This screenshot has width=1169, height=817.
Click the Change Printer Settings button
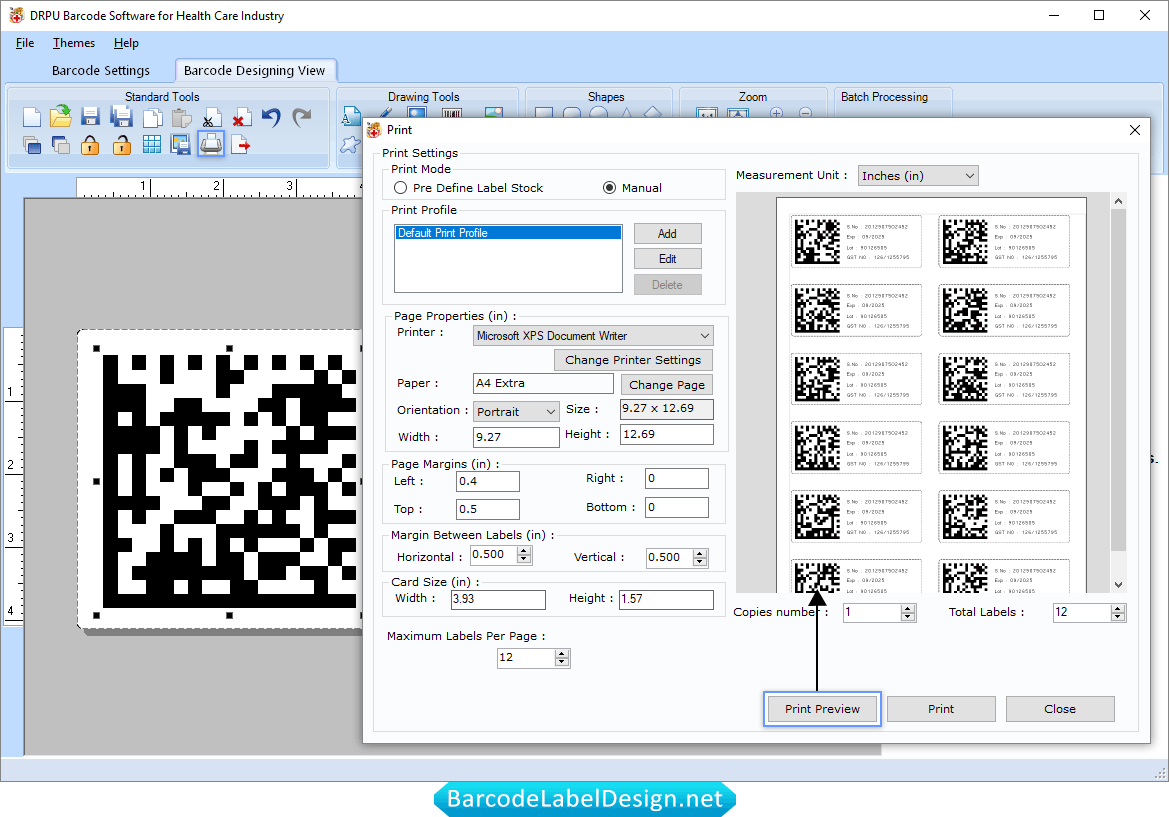(x=633, y=360)
